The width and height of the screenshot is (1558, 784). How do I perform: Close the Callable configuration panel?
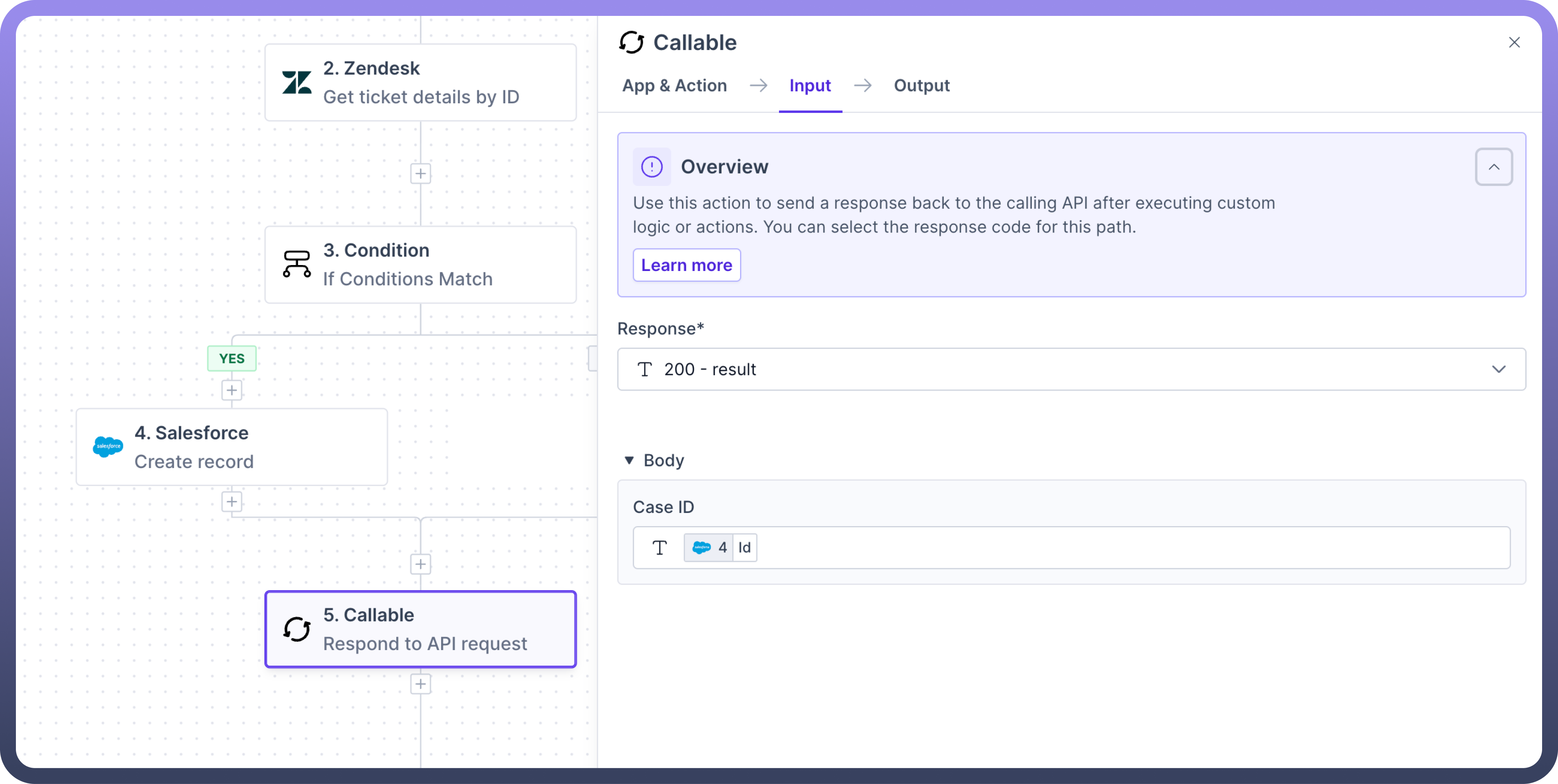[1514, 42]
